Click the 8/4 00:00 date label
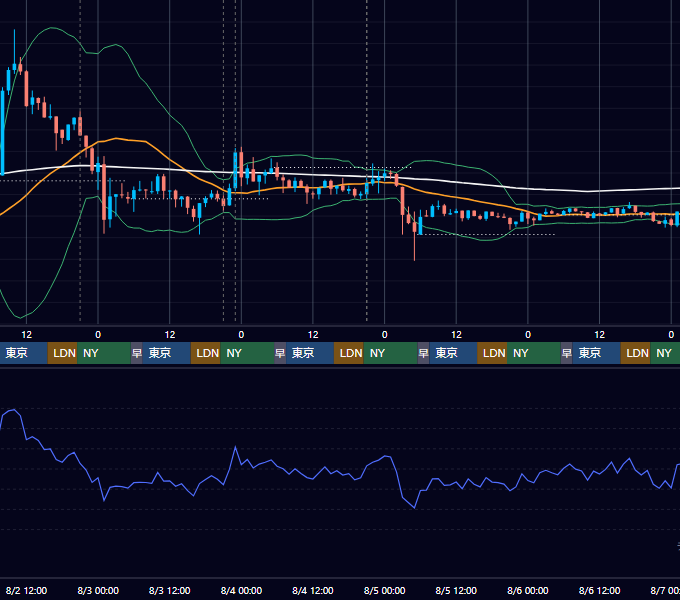Screen dimensions: 680x600 coord(241,590)
